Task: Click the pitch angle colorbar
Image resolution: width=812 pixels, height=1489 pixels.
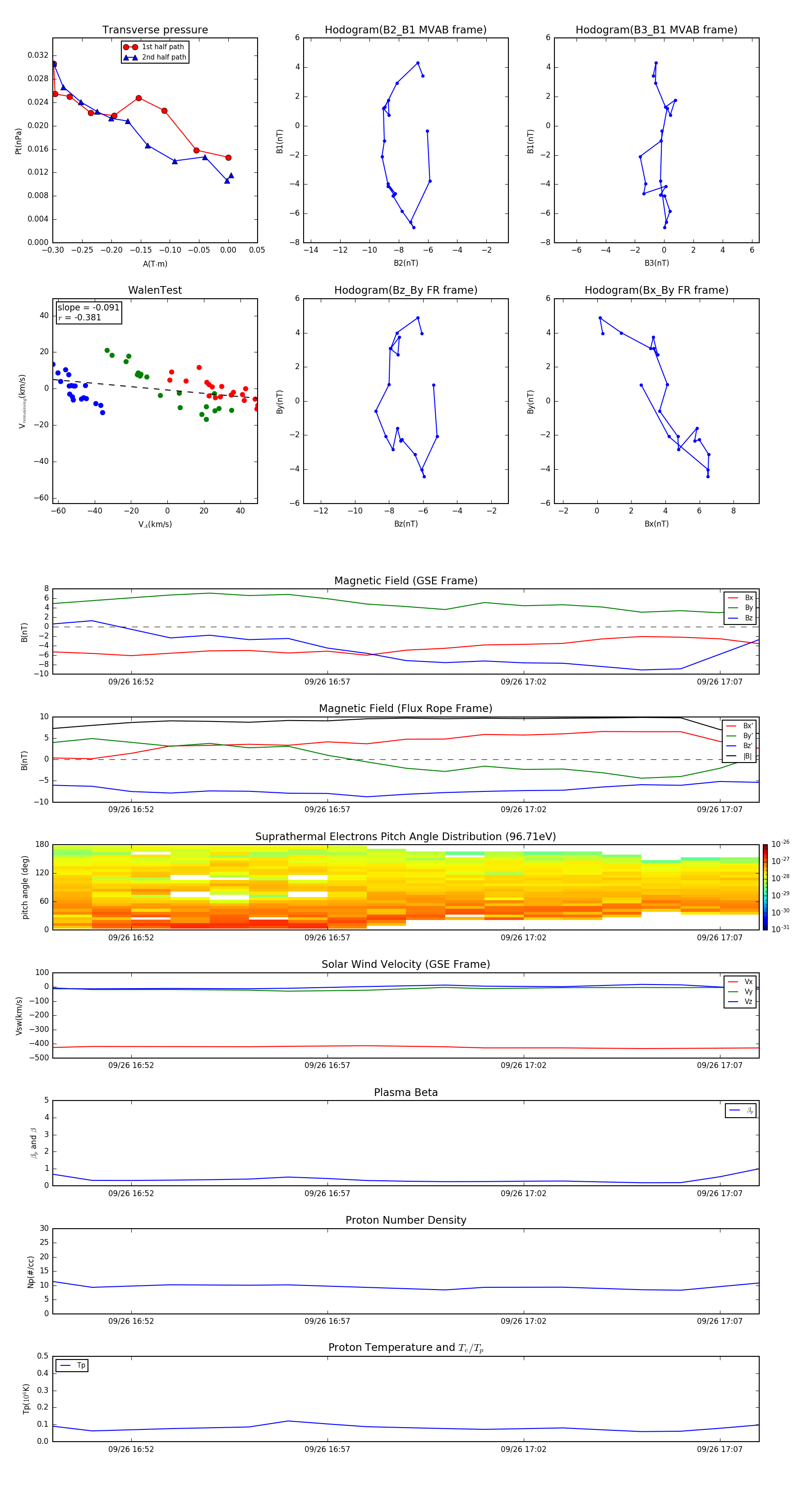Action: 765,887
